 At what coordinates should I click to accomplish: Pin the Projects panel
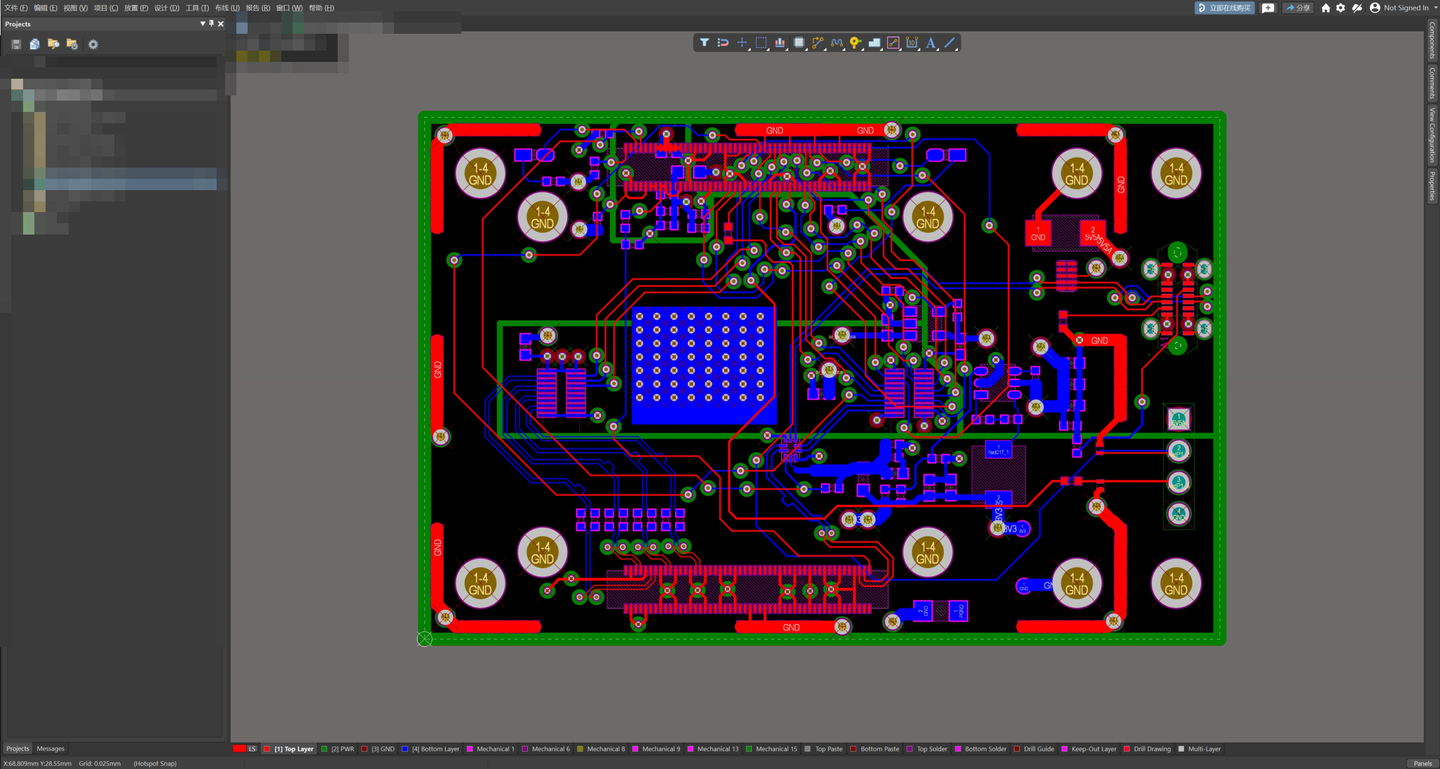(x=211, y=23)
